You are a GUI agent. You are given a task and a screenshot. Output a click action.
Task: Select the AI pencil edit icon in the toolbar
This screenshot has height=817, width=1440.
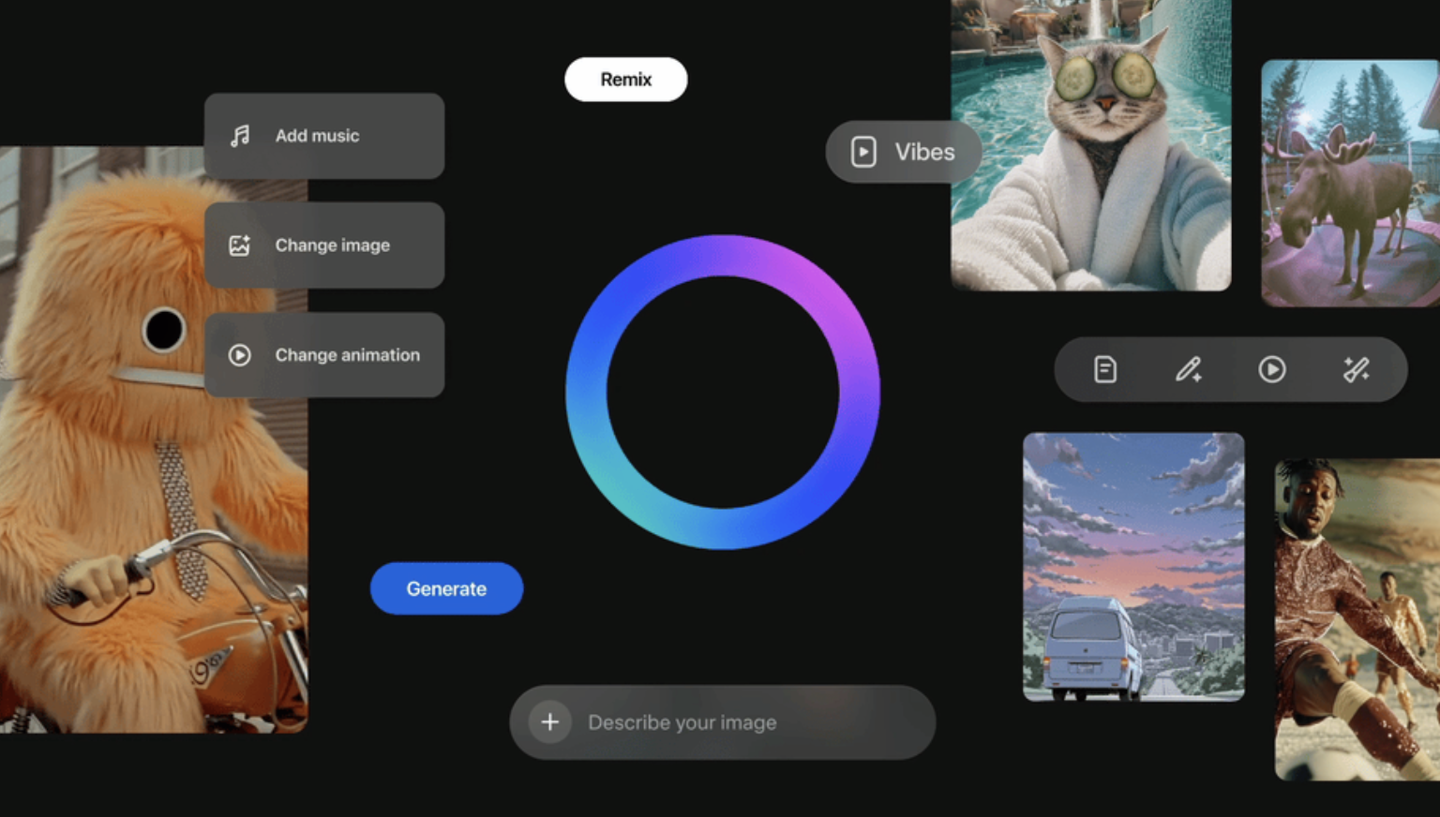(1188, 368)
